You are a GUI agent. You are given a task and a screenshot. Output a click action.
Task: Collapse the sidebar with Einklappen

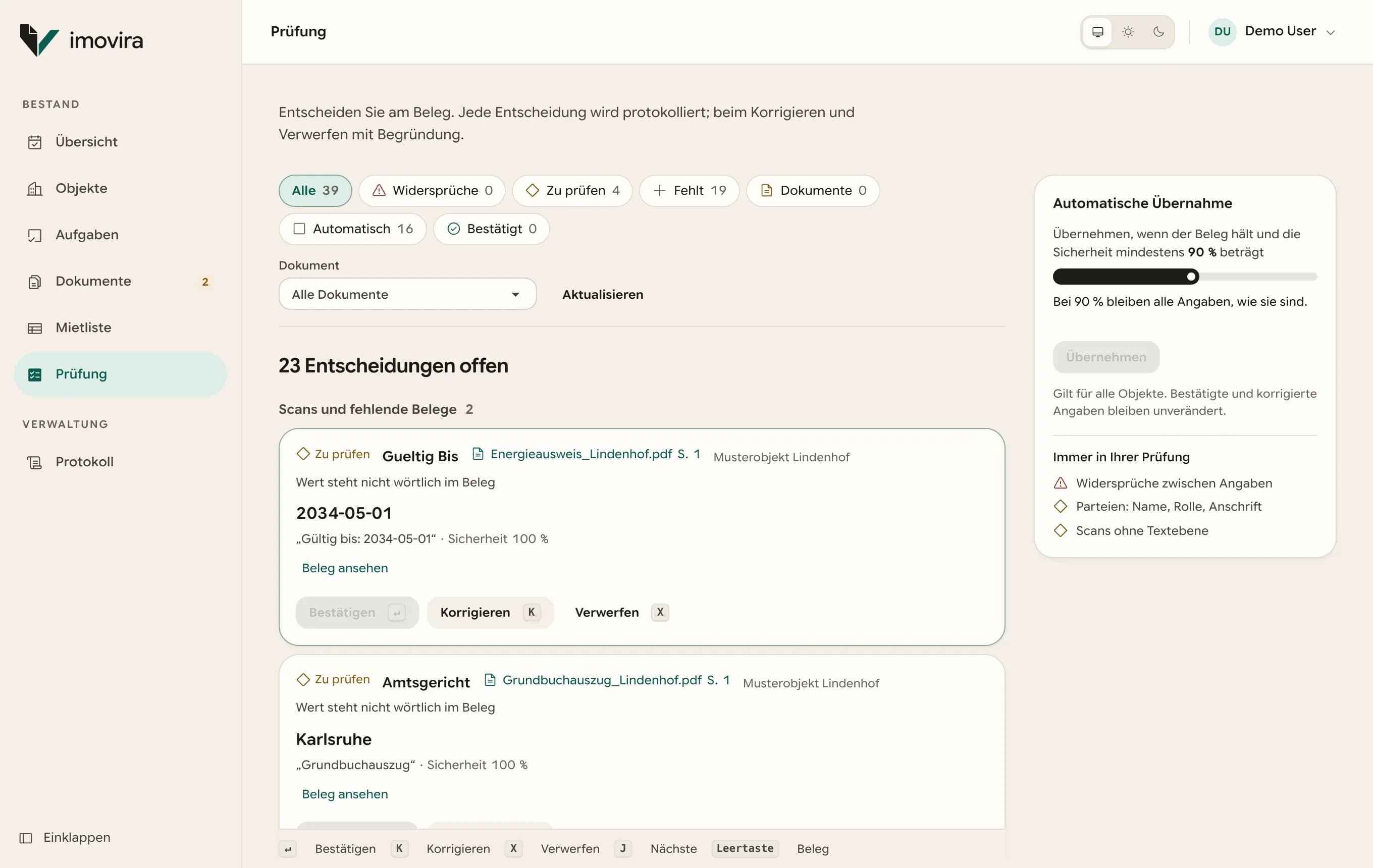(65, 837)
